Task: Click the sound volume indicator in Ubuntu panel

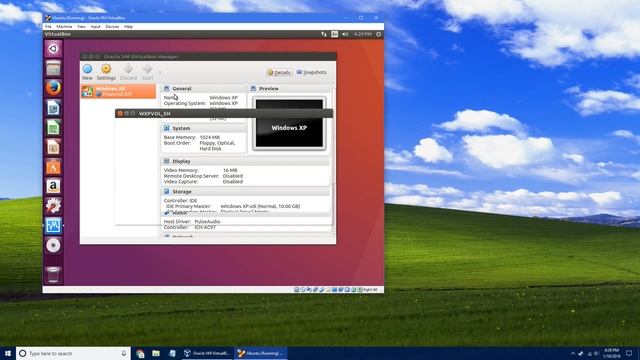Action: [x=345, y=34]
